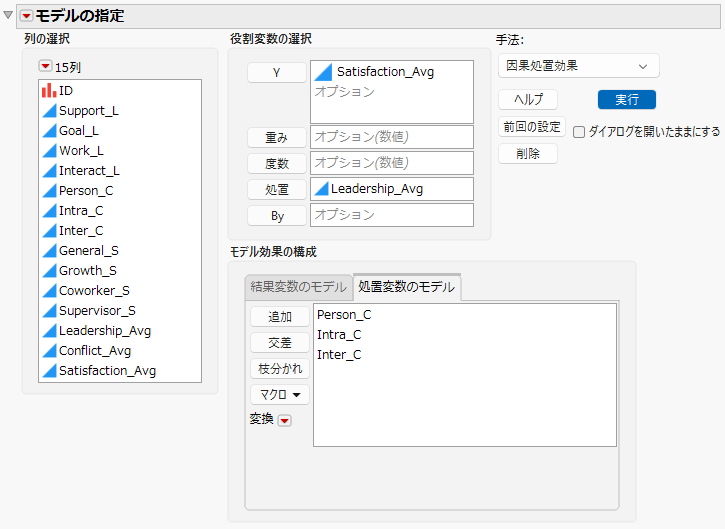Click the continuous icon beside Goal_L
Viewport: 725px width, 529px height.
click(x=49, y=131)
